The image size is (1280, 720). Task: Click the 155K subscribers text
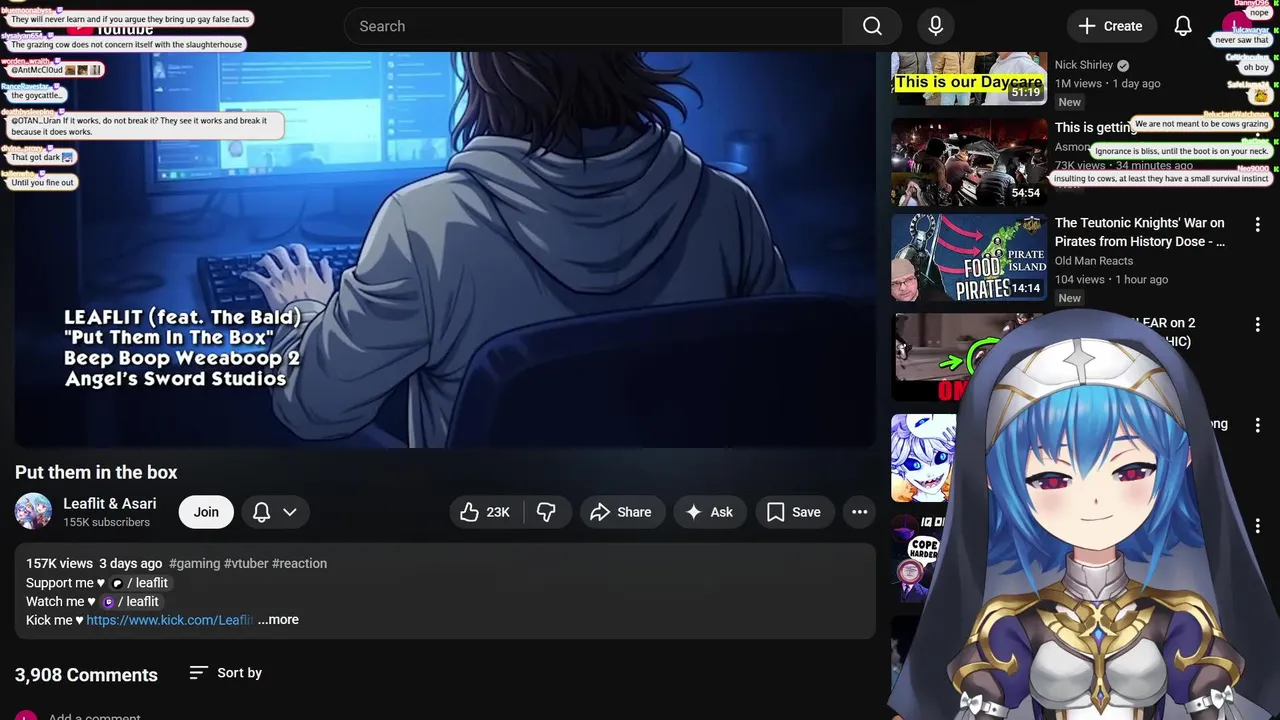click(106, 522)
